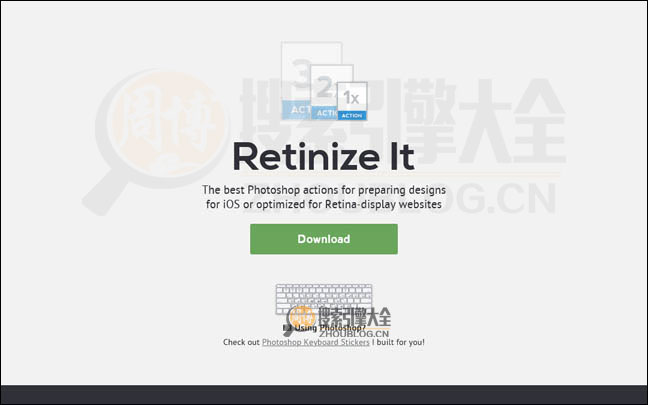Open the Photoshop Keyboard Stickers link
The width and height of the screenshot is (648, 405).
coord(316,342)
